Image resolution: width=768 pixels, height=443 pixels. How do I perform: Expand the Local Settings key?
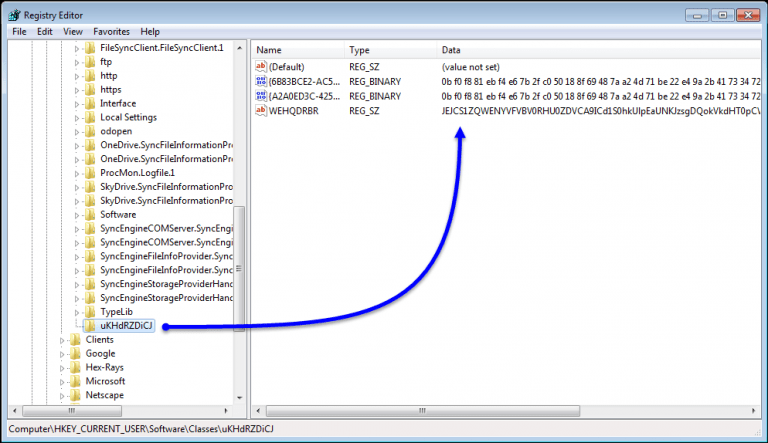[77, 118]
